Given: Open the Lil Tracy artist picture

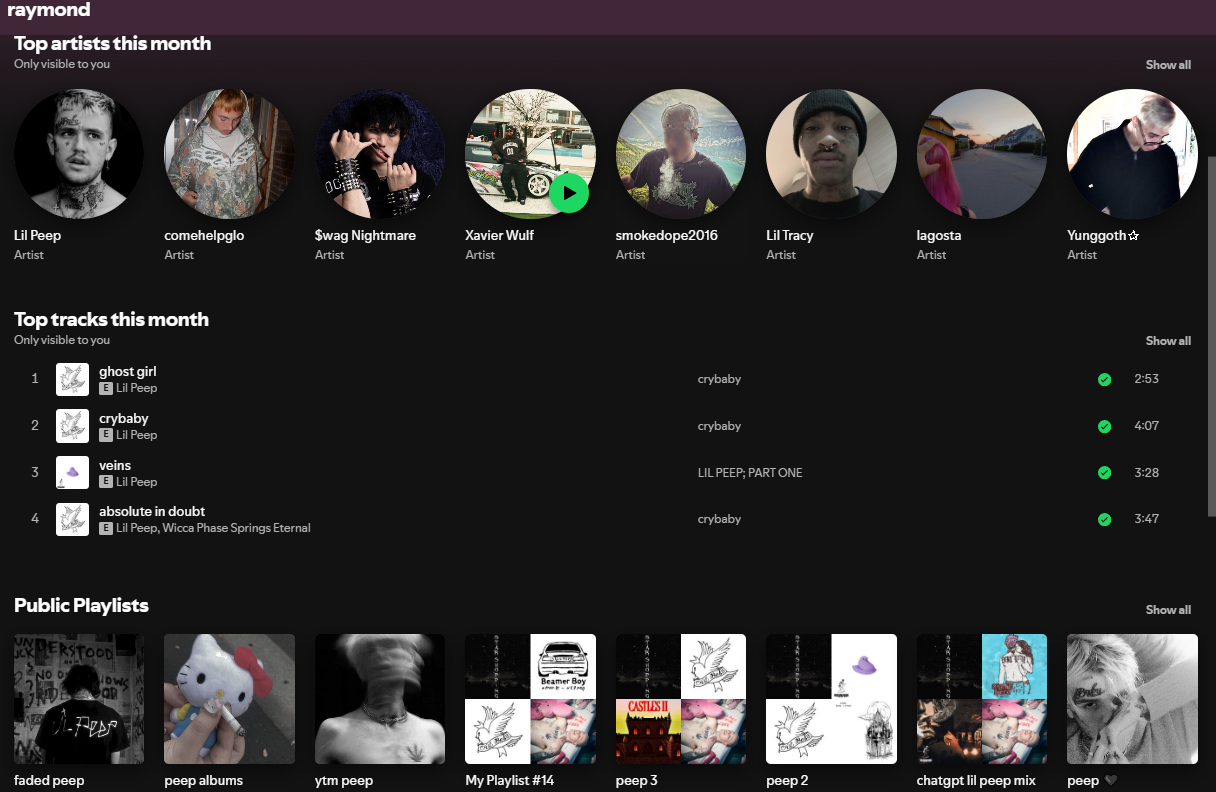Looking at the screenshot, I should pos(831,154).
